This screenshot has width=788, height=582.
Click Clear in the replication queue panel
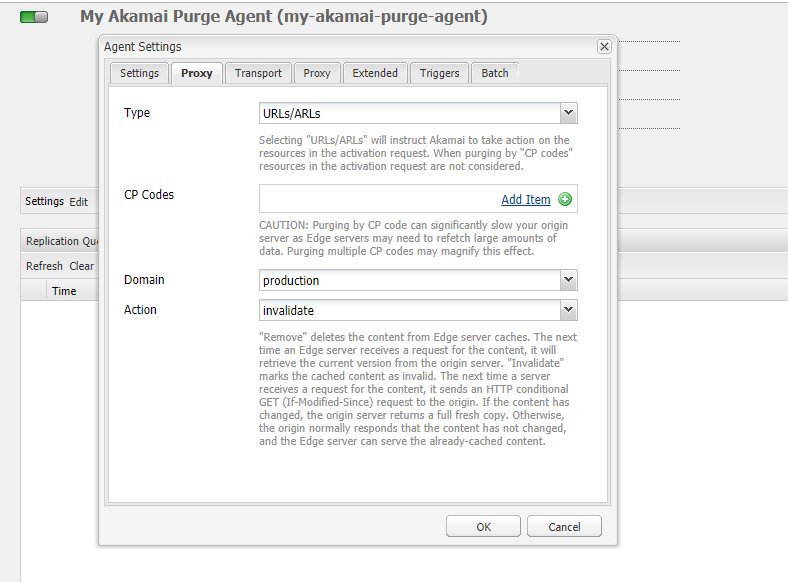coord(81,266)
